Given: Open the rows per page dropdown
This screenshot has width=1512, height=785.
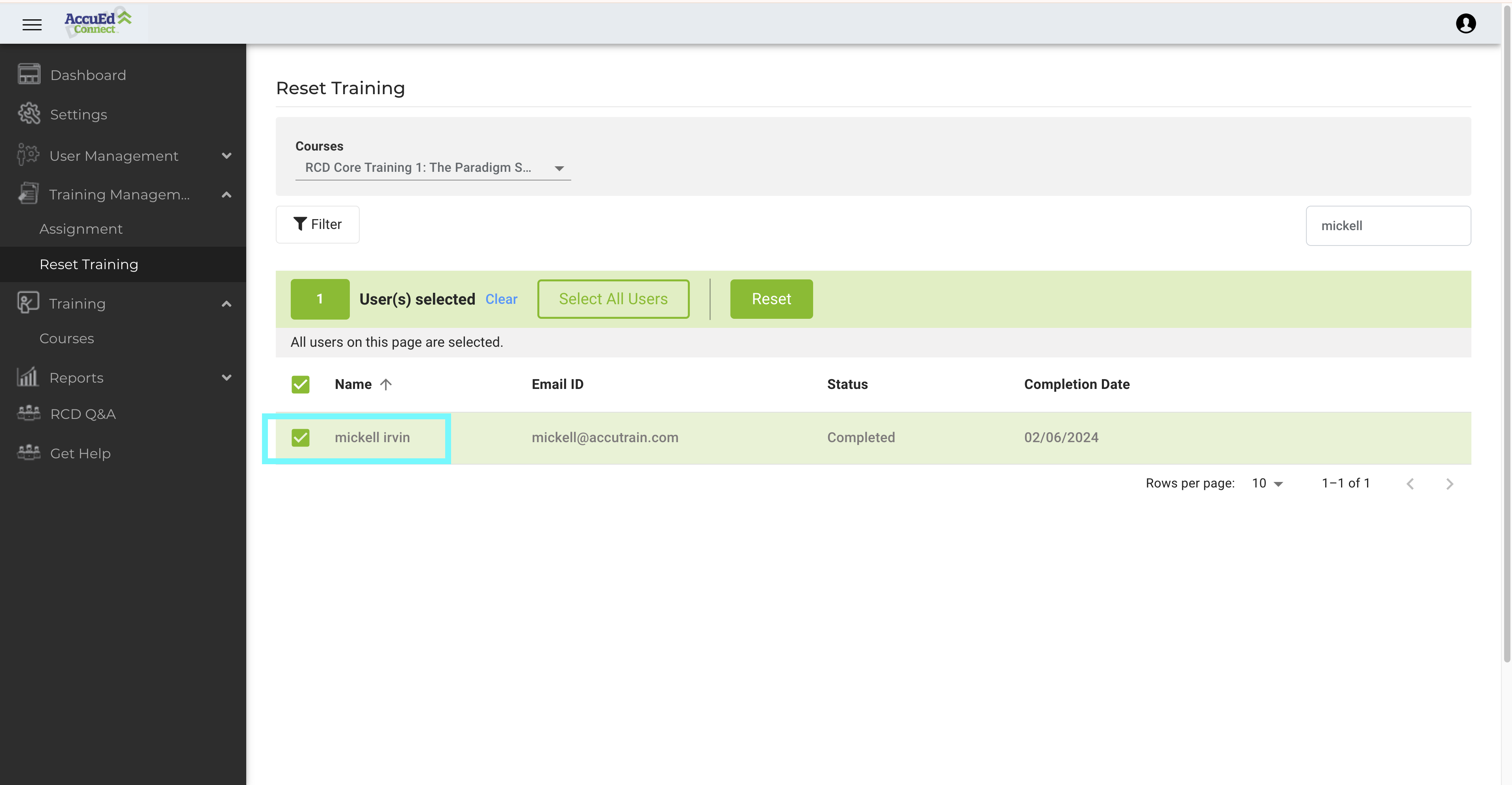Looking at the screenshot, I should pyautogui.click(x=1267, y=483).
